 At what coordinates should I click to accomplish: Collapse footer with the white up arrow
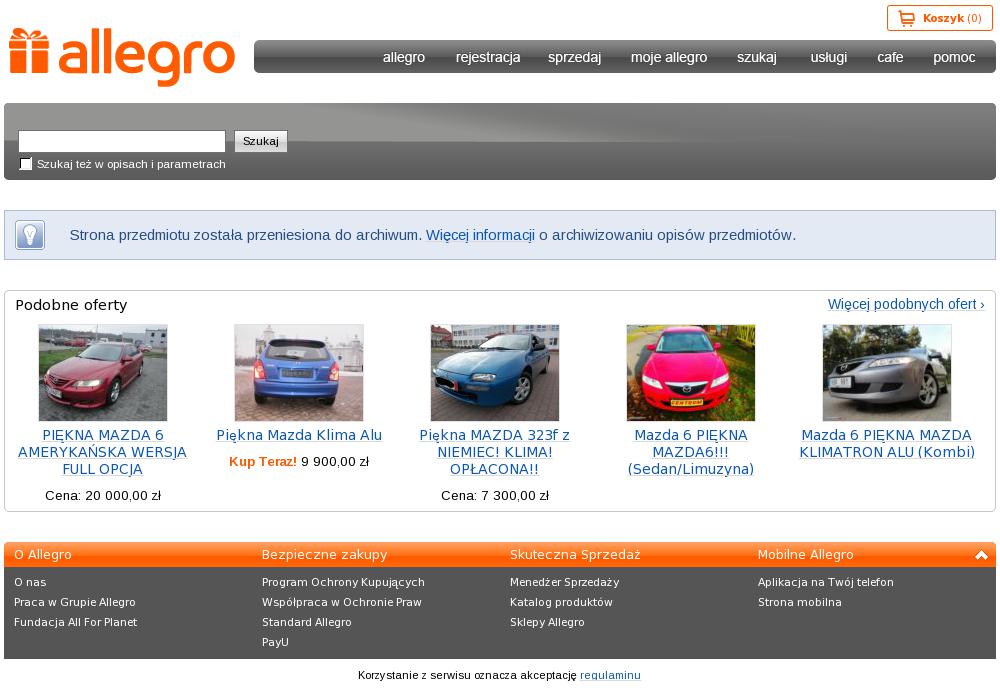pos(982,555)
